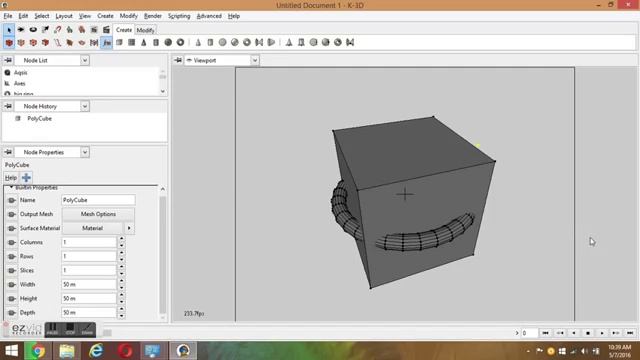The height and width of the screenshot is (360, 640).
Task: Toggle the pin icon of Node List panel
Action: [8, 60]
